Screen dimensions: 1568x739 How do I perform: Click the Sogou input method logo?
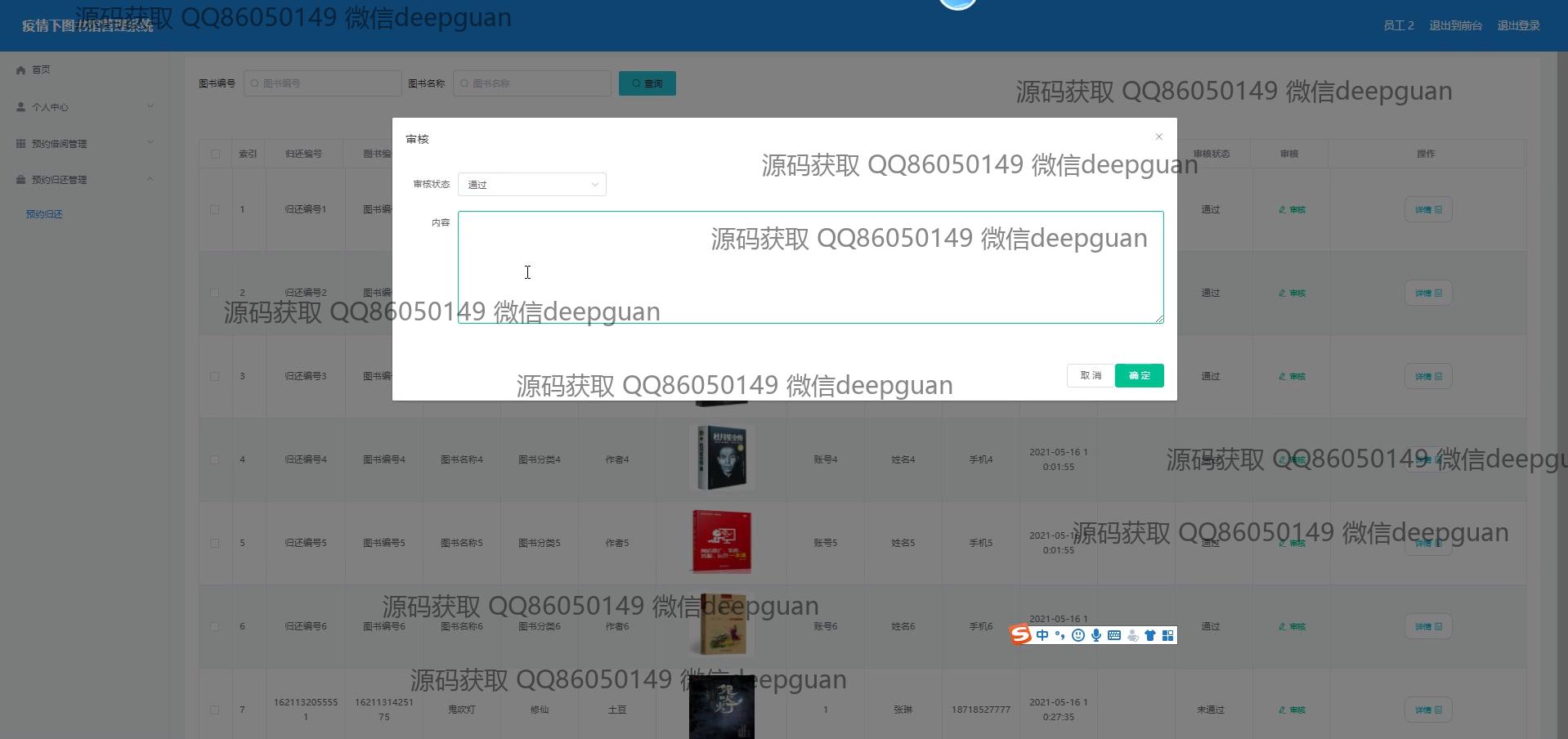[1020, 635]
